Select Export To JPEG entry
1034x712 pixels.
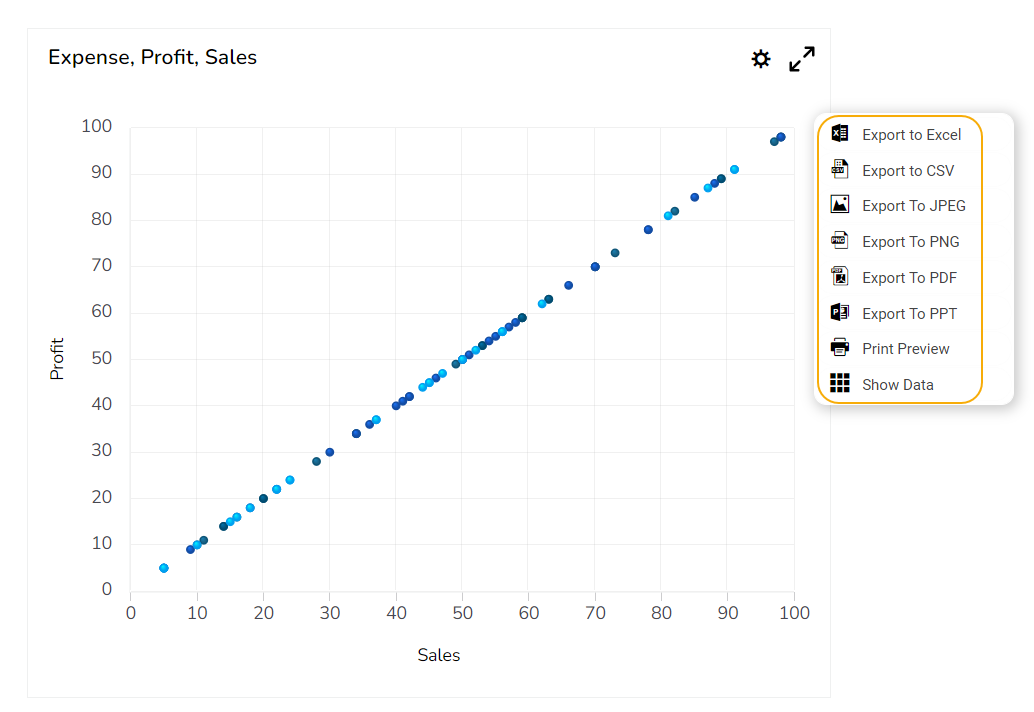914,206
